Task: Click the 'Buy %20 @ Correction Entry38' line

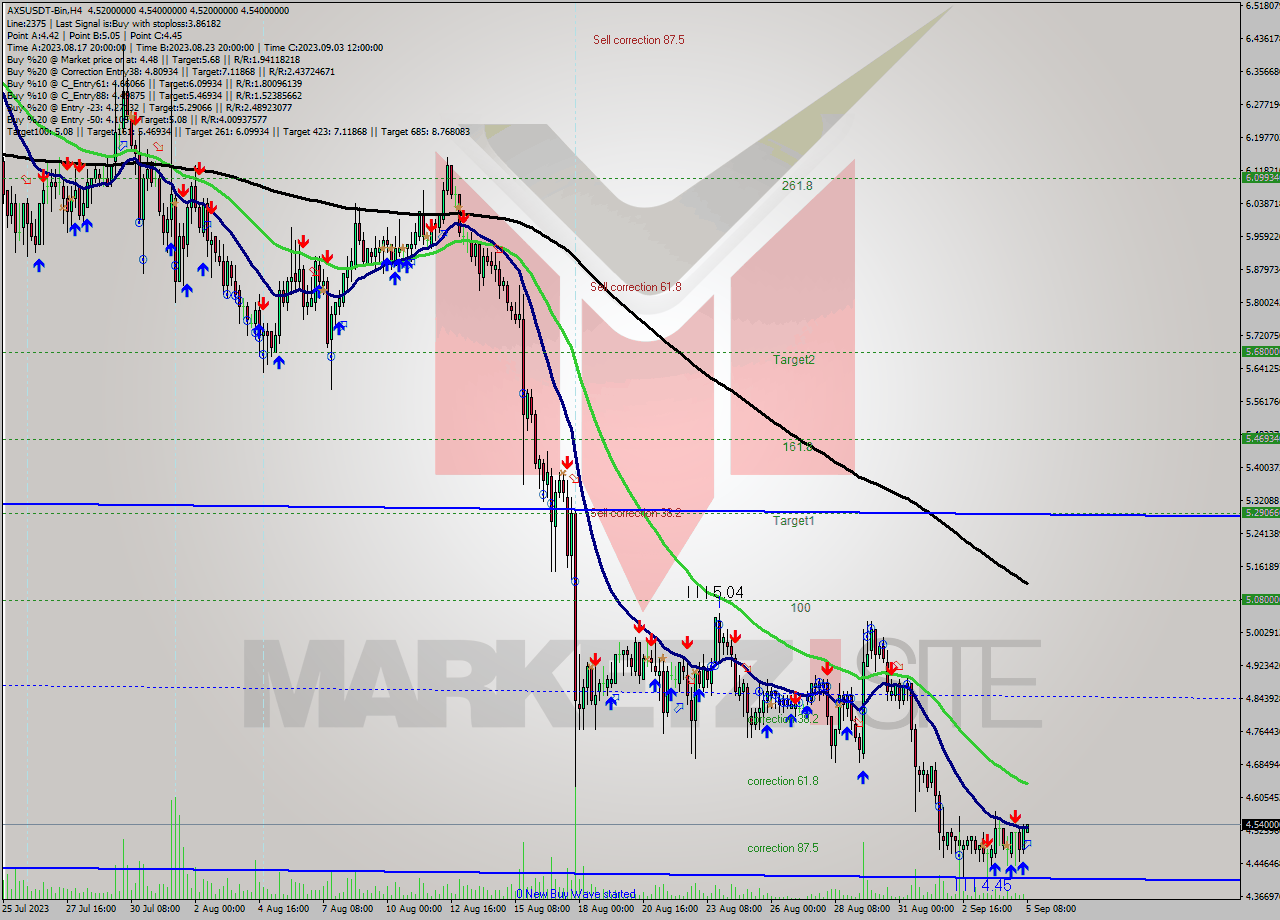Action: pyautogui.click(x=170, y=71)
